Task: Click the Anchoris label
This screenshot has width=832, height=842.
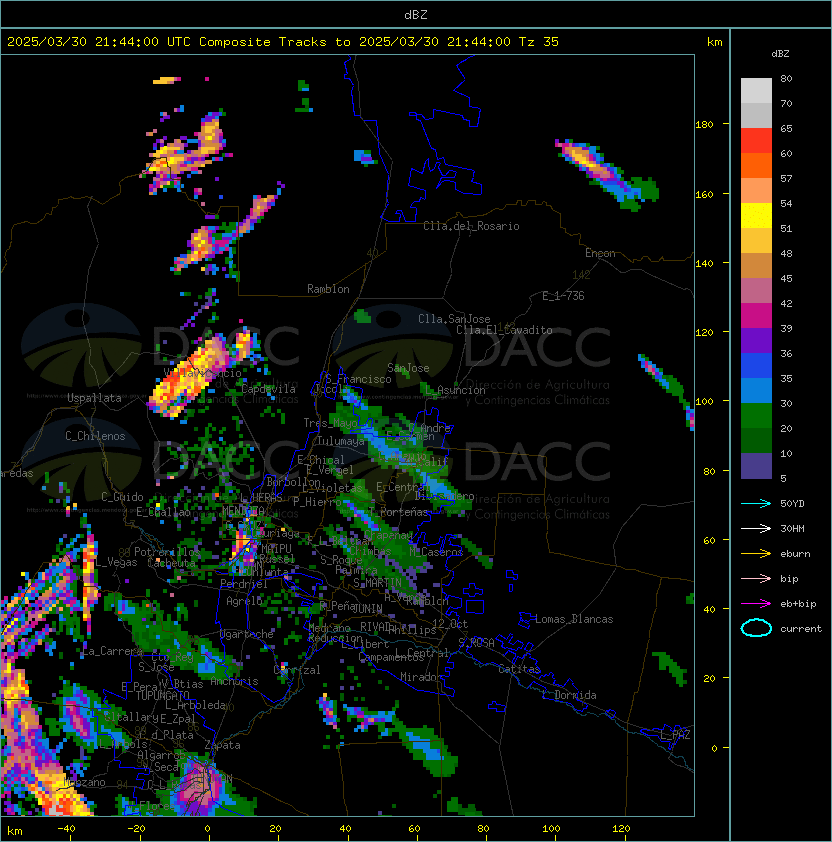Action: click(234, 681)
